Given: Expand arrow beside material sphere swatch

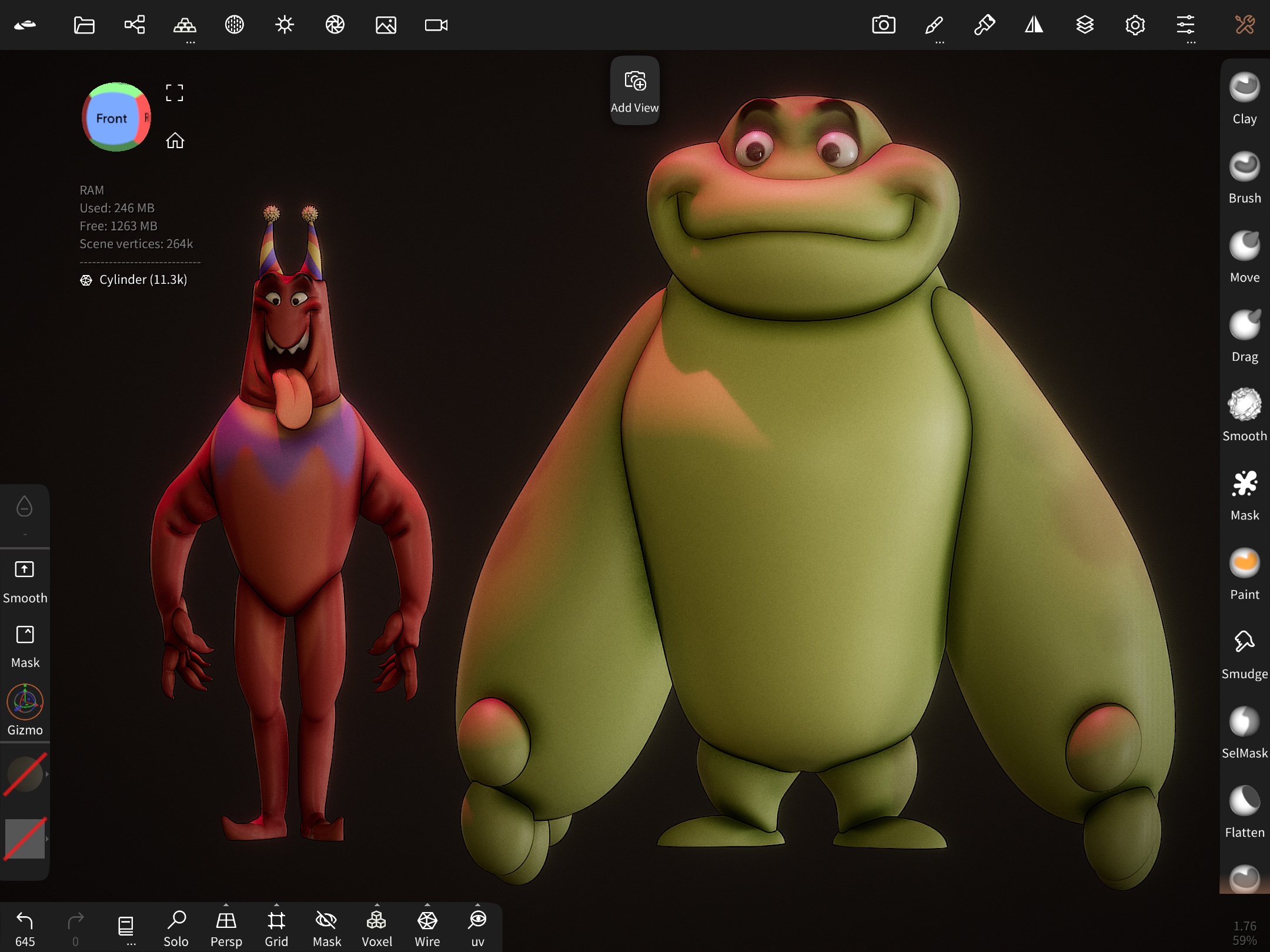Looking at the screenshot, I should 47,775.
